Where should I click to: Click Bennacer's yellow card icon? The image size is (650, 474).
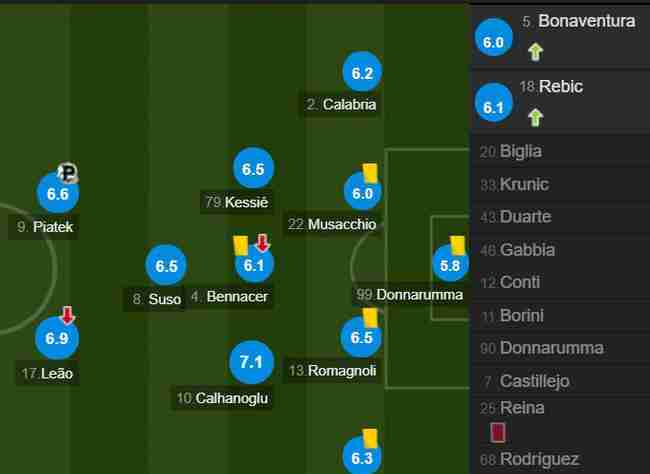coord(240,246)
